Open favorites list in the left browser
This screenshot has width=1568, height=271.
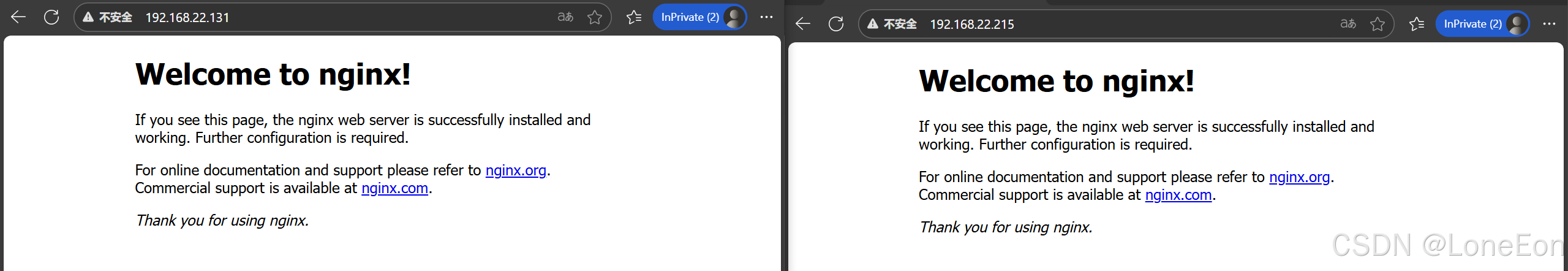pos(634,17)
